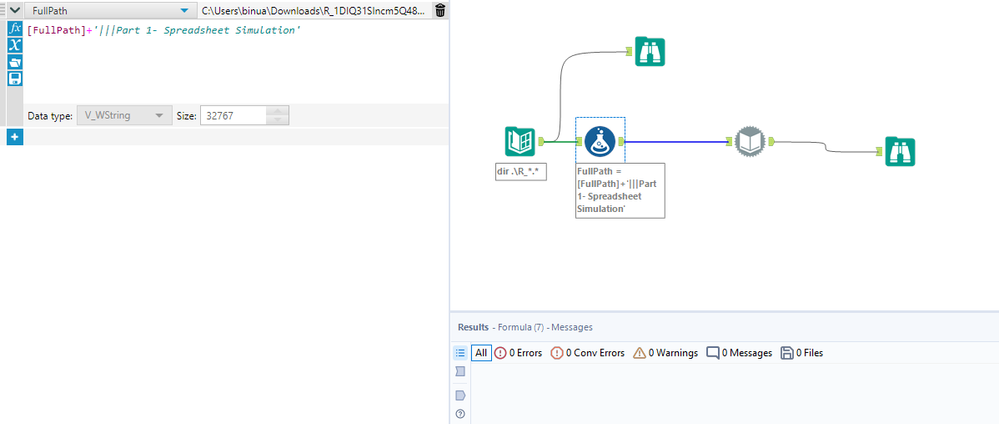Decrease Size with the down stepper arrow

pyautogui.click(x=278, y=121)
